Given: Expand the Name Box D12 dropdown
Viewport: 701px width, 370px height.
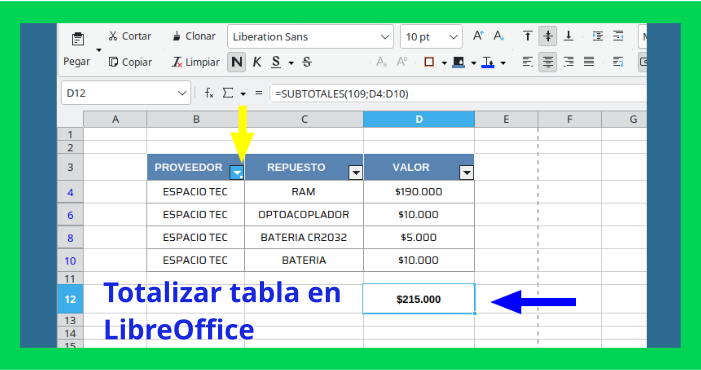Looking at the screenshot, I should [182, 93].
